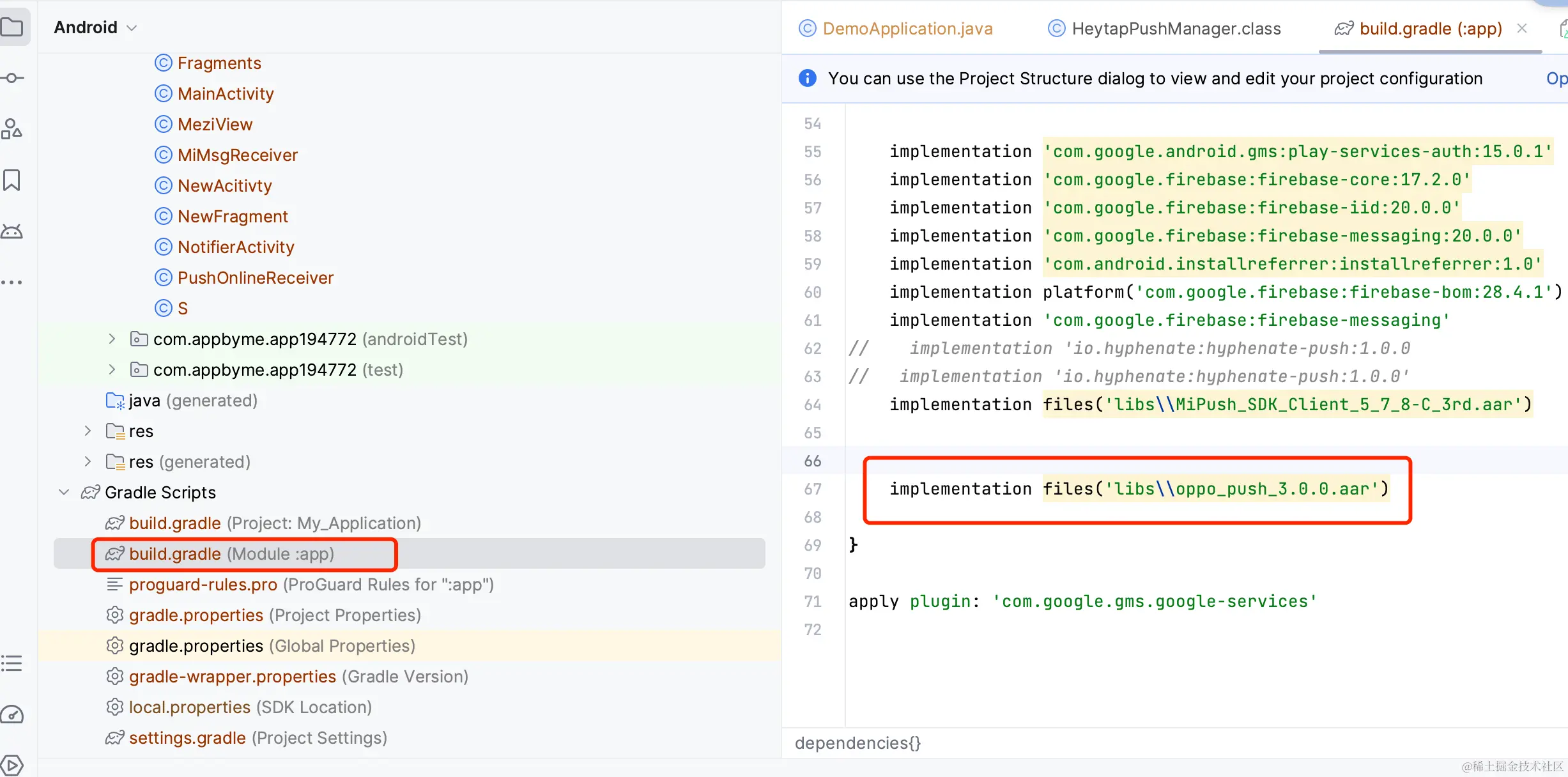
Task: Expand the res (generated) folder
Action: pos(88,461)
